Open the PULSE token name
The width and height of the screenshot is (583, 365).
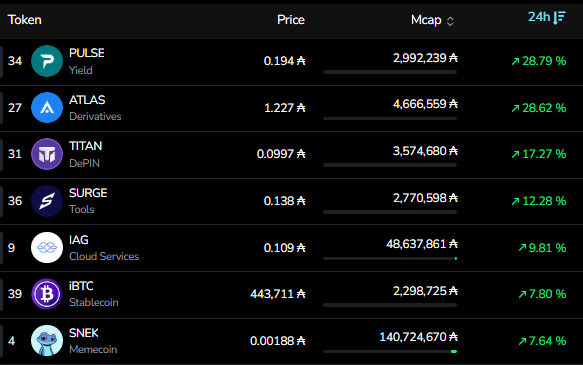[87, 53]
